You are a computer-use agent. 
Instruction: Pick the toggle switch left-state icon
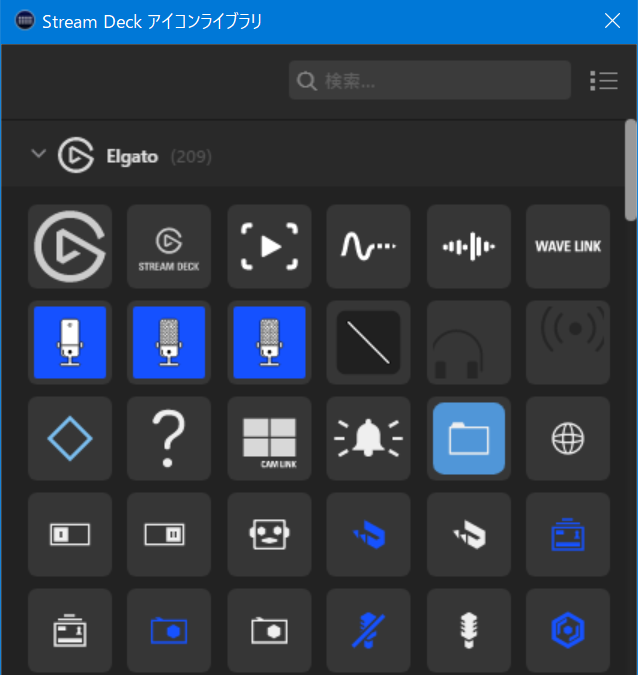pyautogui.click(x=70, y=534)
